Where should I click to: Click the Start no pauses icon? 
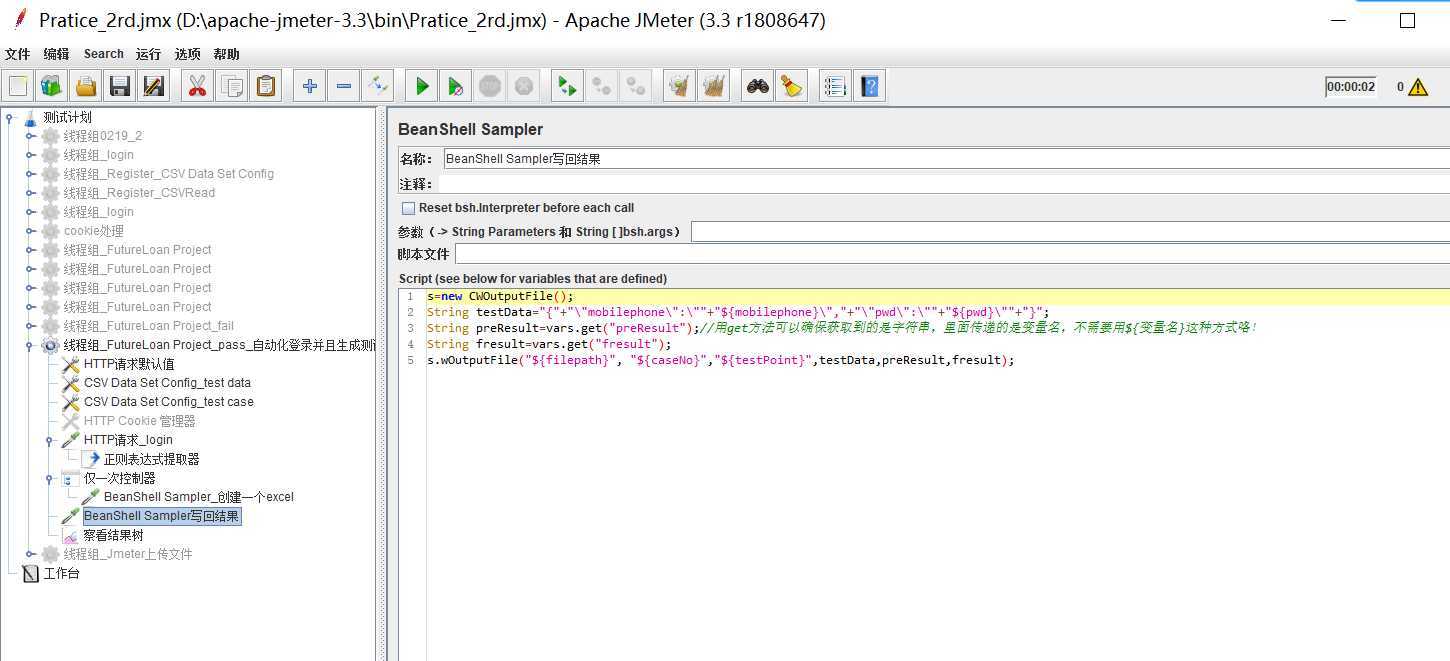click(455, 87)
